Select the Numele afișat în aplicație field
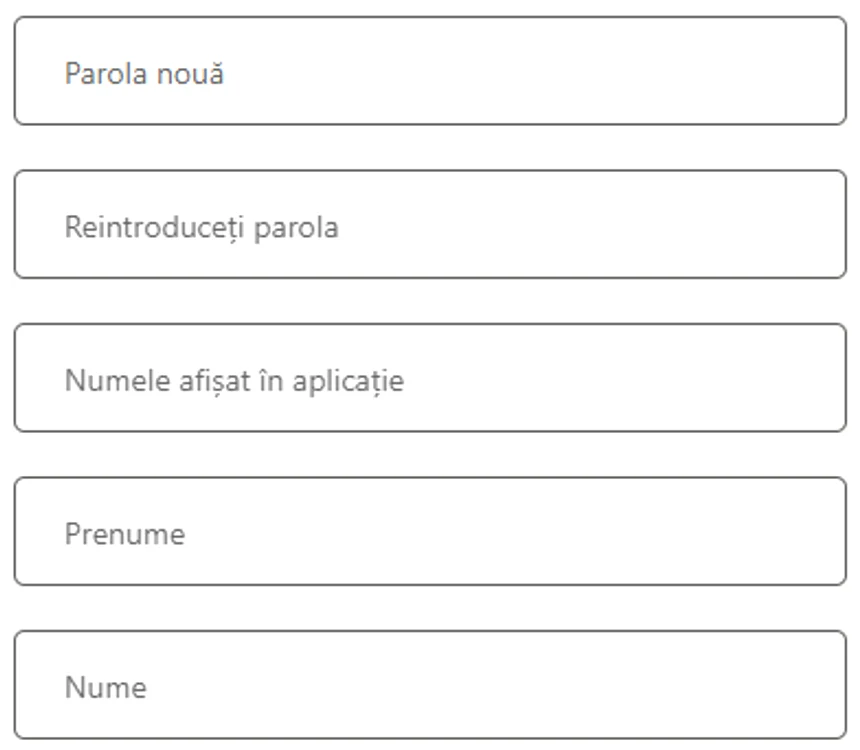The width and height of the screenshot is (860, 750). pos(430,378)
